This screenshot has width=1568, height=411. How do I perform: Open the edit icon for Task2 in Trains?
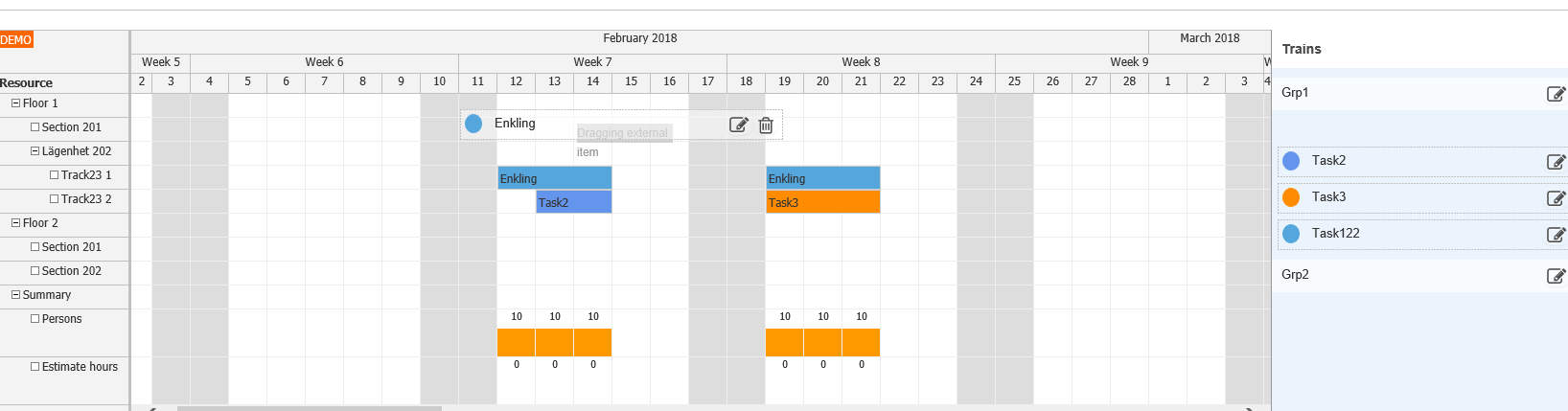click(x=1556, y=162)
